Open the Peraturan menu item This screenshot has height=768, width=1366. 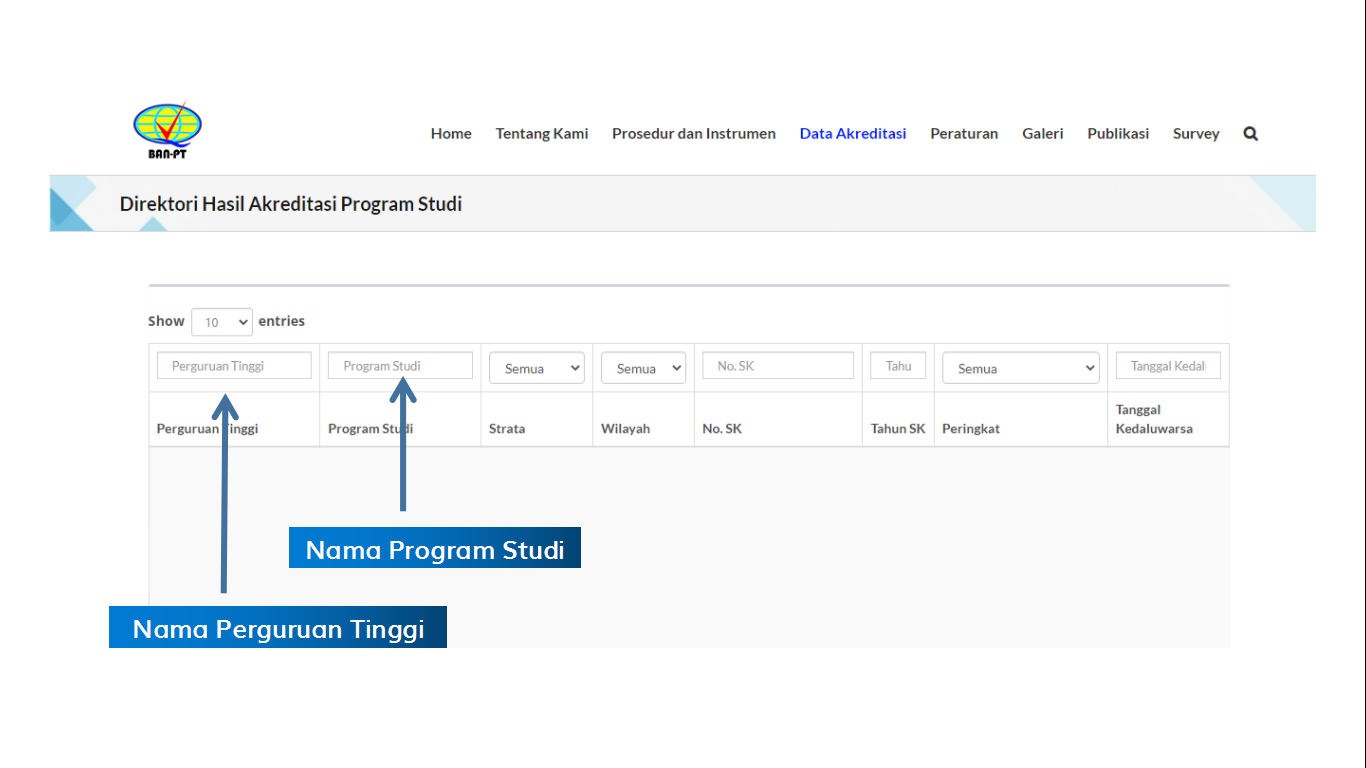point(964,133)
